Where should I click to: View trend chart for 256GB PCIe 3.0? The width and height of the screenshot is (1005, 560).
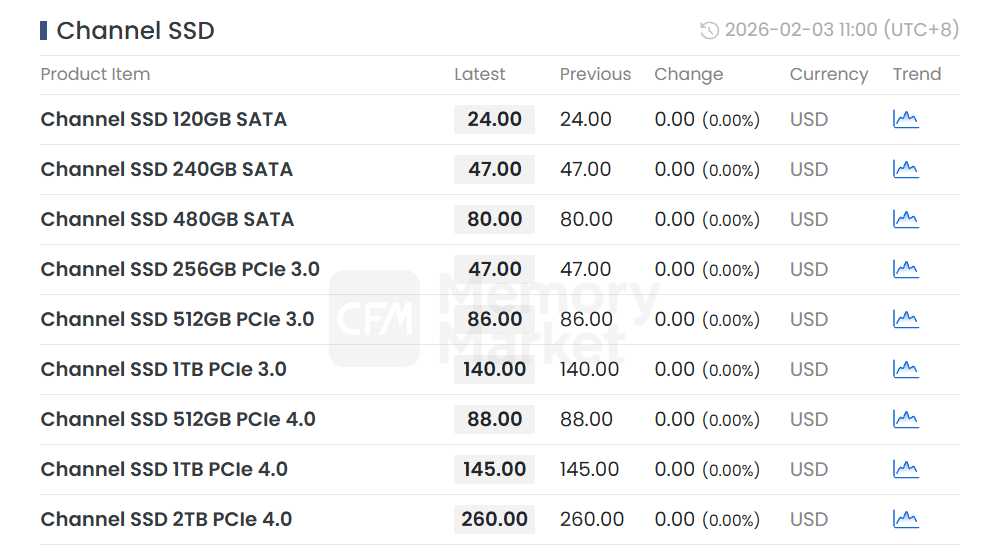point(905,270)
